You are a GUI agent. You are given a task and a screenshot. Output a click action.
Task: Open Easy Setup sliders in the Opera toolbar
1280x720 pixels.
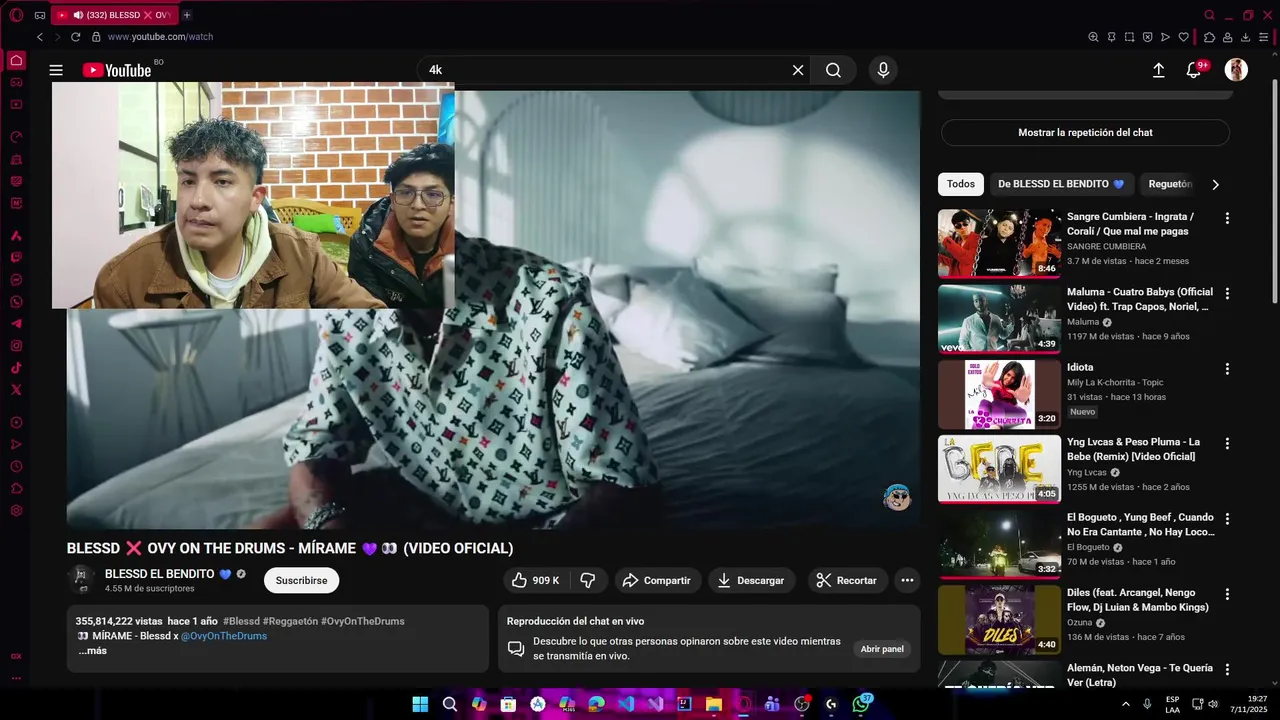(x=1263, y=37)
